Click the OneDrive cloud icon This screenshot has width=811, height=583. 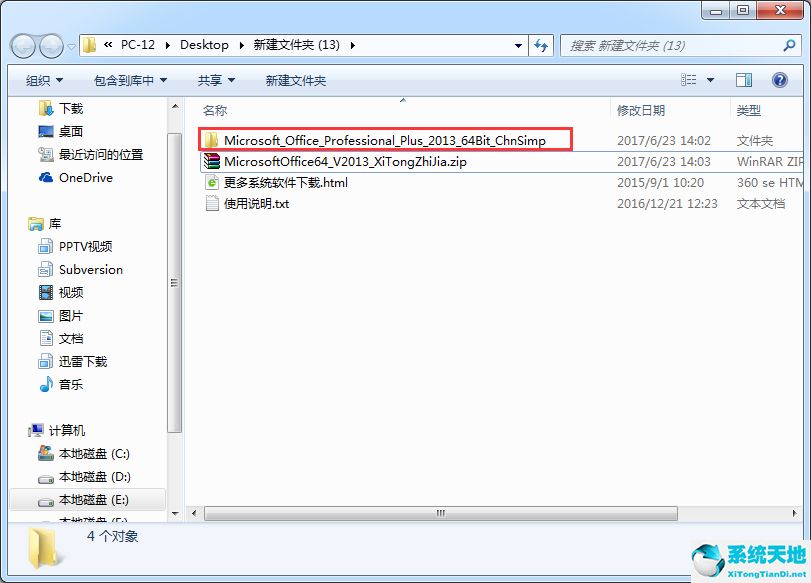click(x=46, y=177)
